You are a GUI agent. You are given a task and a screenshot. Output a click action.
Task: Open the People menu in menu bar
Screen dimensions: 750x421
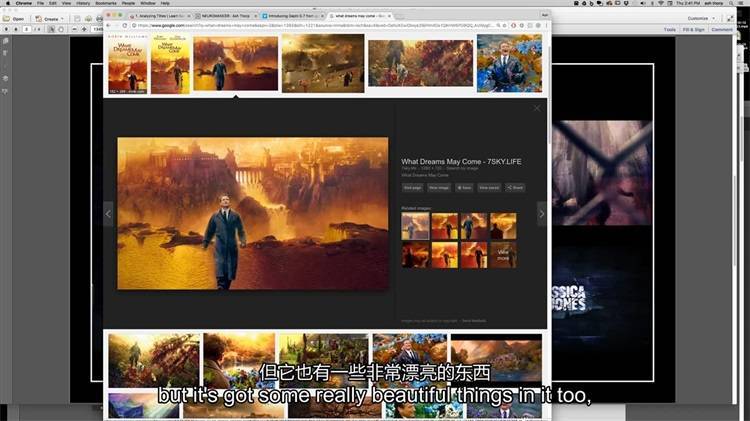pos(128,3)
